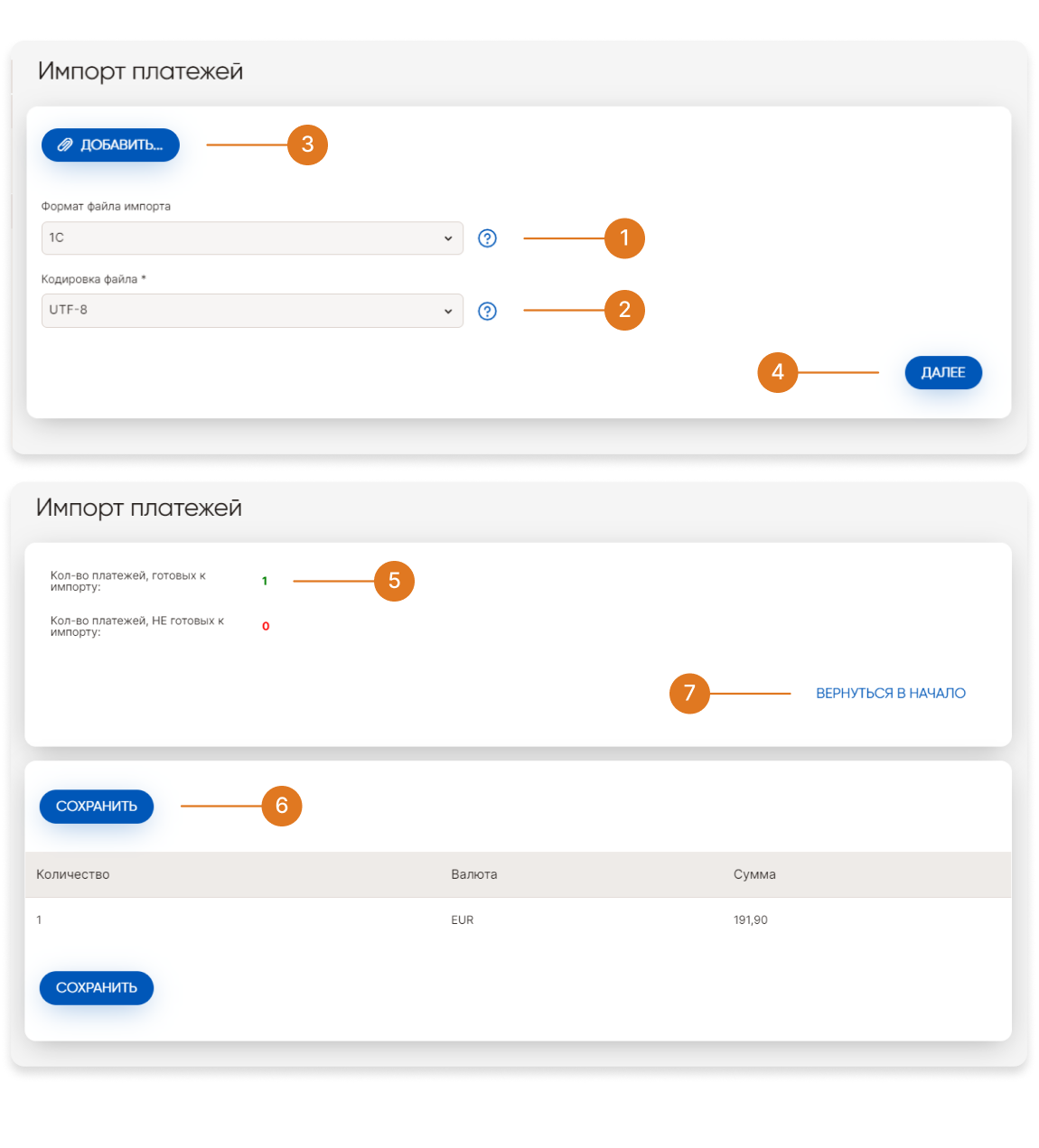Click the orange callout marker number 5

coord(394,581)
